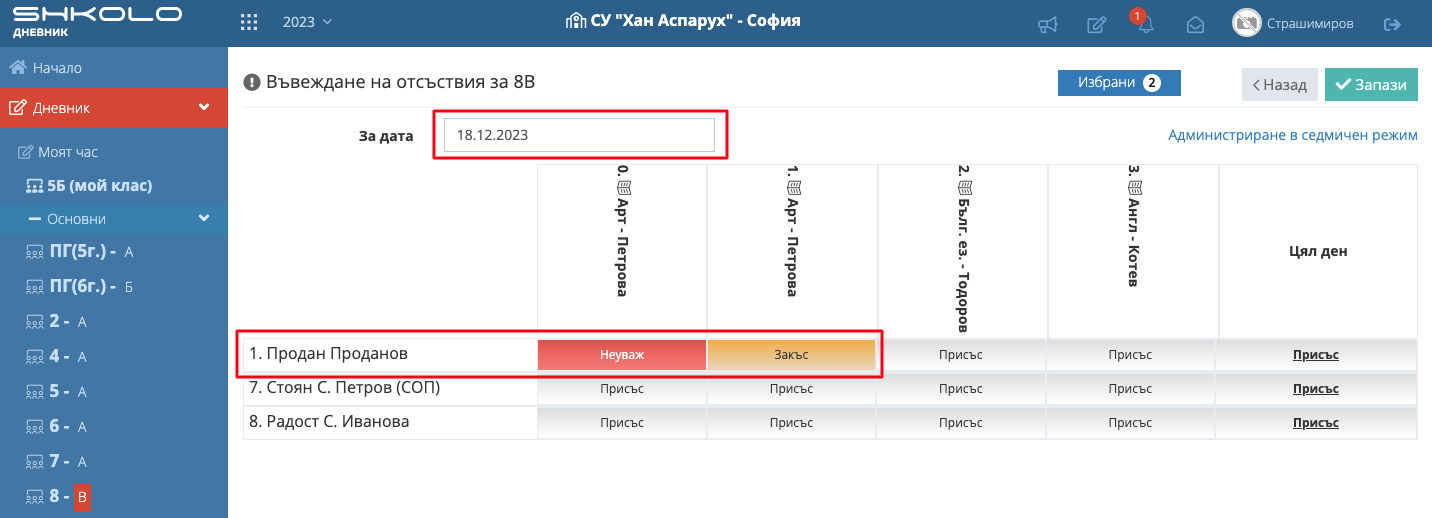Image resolution: width=1432 pixels, height=518 pixels.
Task: Open Моят час in sidebar
Action: (x=58, y=152)
